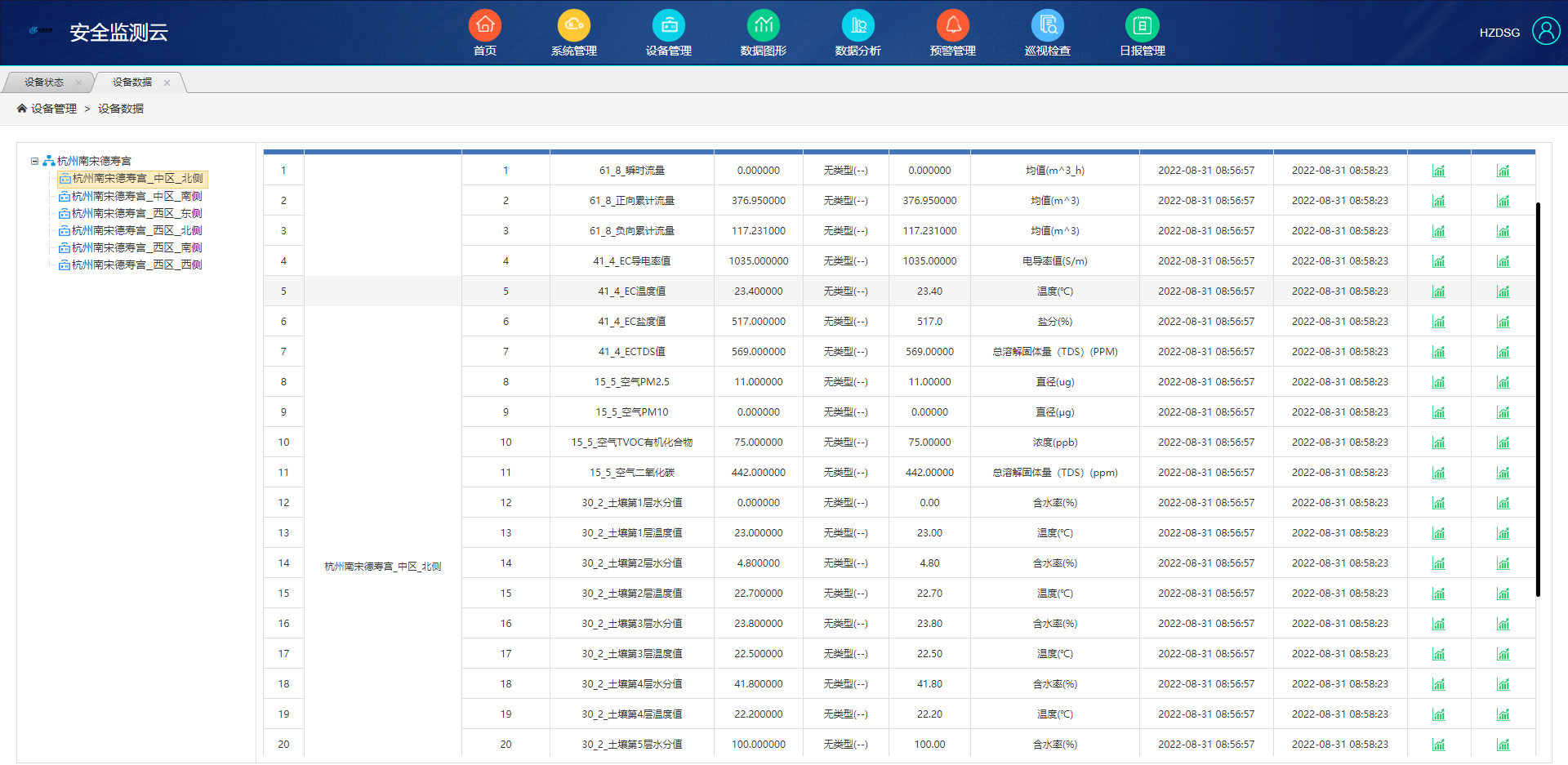
Task: Click last chart icon for 61_8_瞬时流量 row
Action: (x=1503, y=171)
